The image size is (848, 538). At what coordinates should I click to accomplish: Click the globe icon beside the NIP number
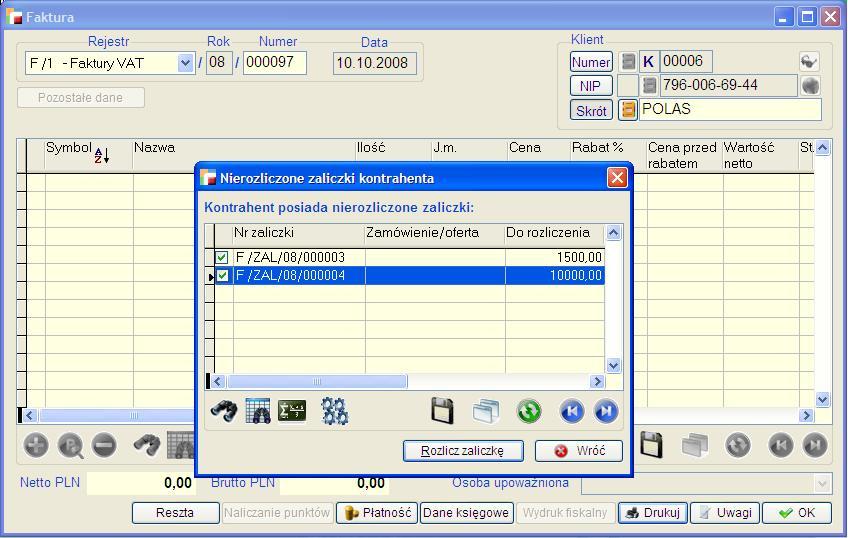pos(810,85)
